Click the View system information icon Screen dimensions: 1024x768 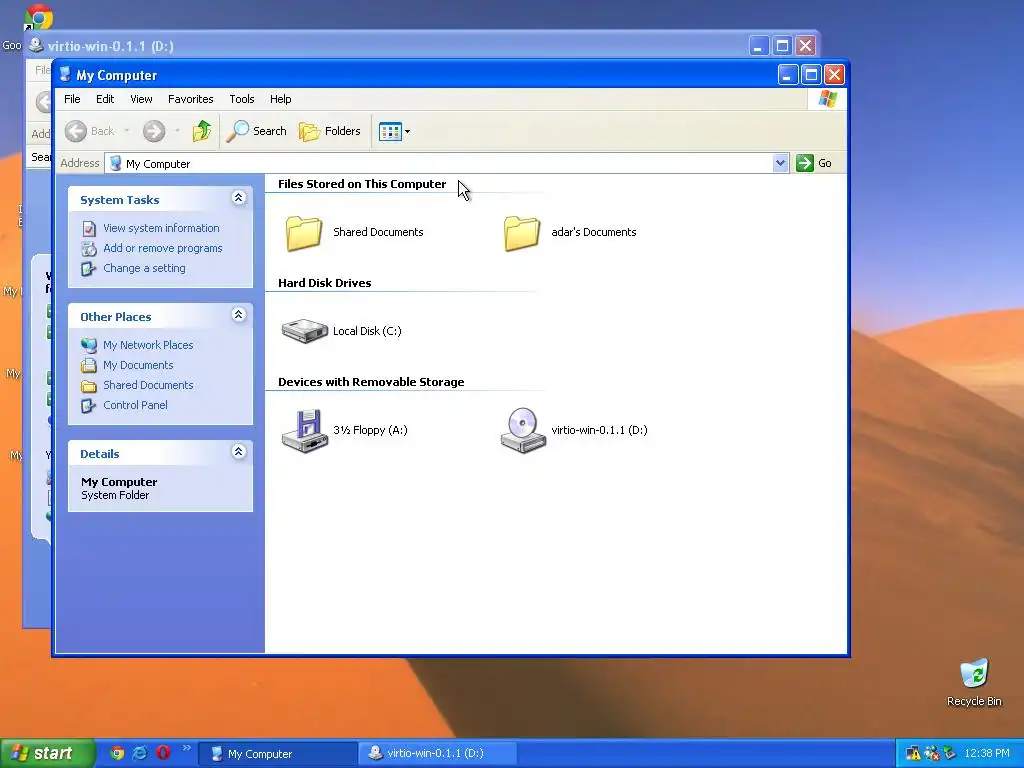click(x=89, y=229)
